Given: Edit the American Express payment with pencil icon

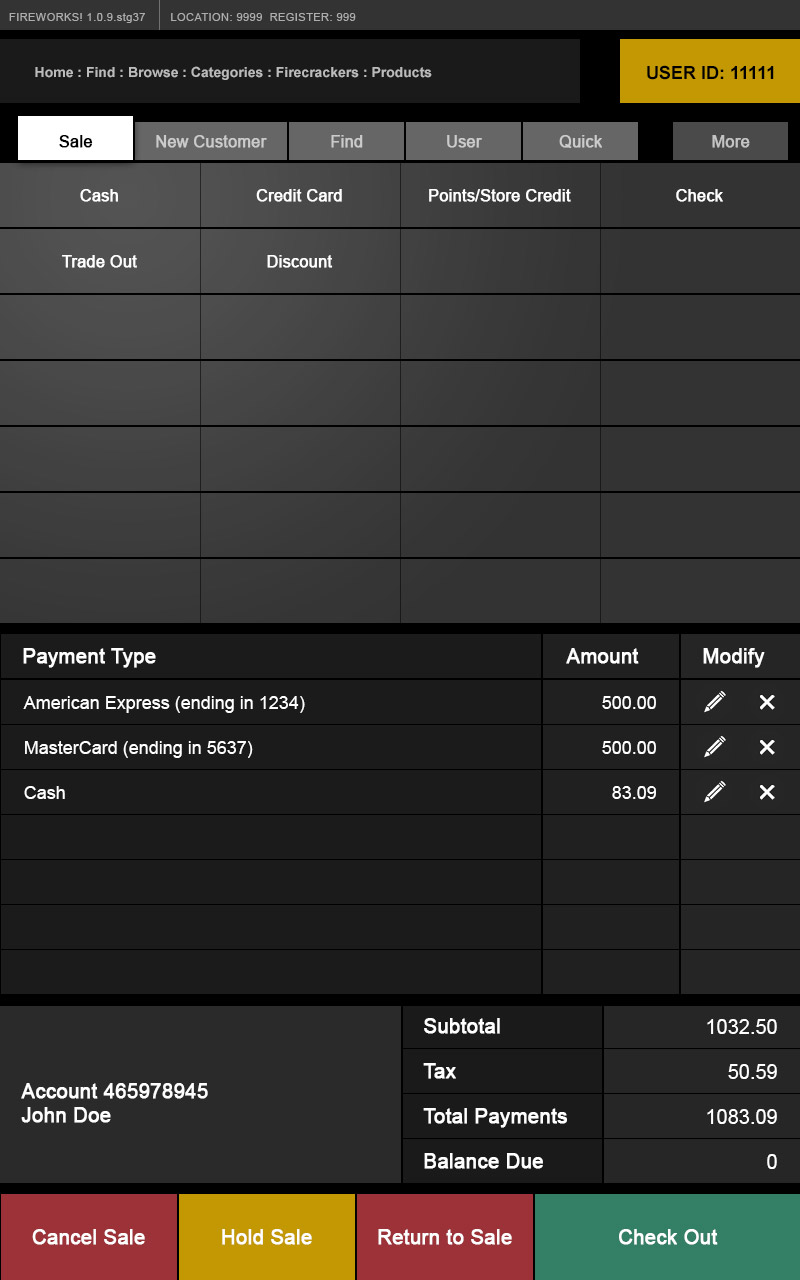Looking at the screenshot, I should point(714,702).
